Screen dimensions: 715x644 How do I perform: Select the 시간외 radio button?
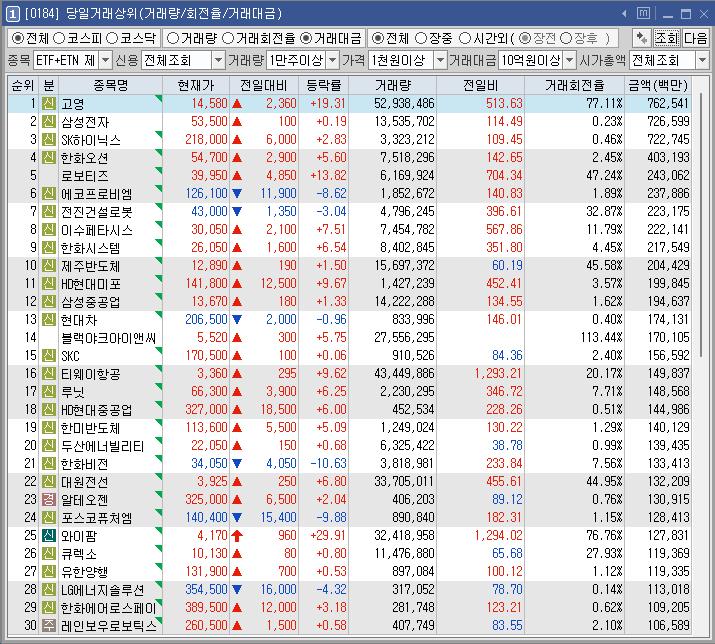pos(465,38)
